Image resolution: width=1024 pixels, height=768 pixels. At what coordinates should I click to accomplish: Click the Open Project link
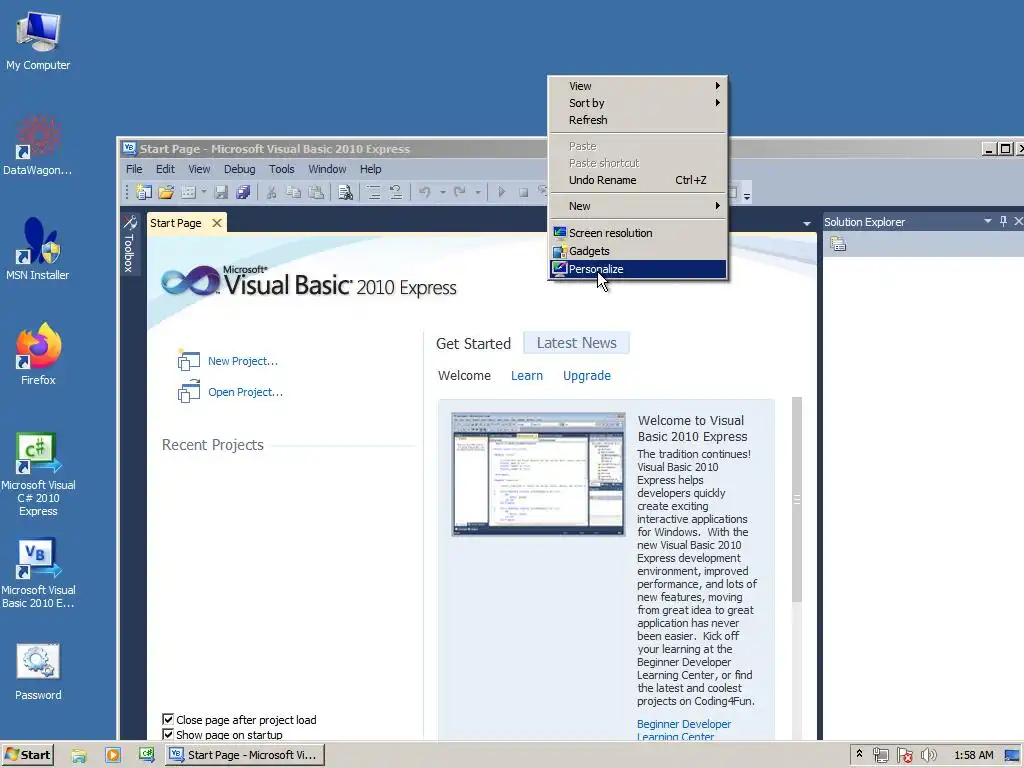[x=246, y=392]
